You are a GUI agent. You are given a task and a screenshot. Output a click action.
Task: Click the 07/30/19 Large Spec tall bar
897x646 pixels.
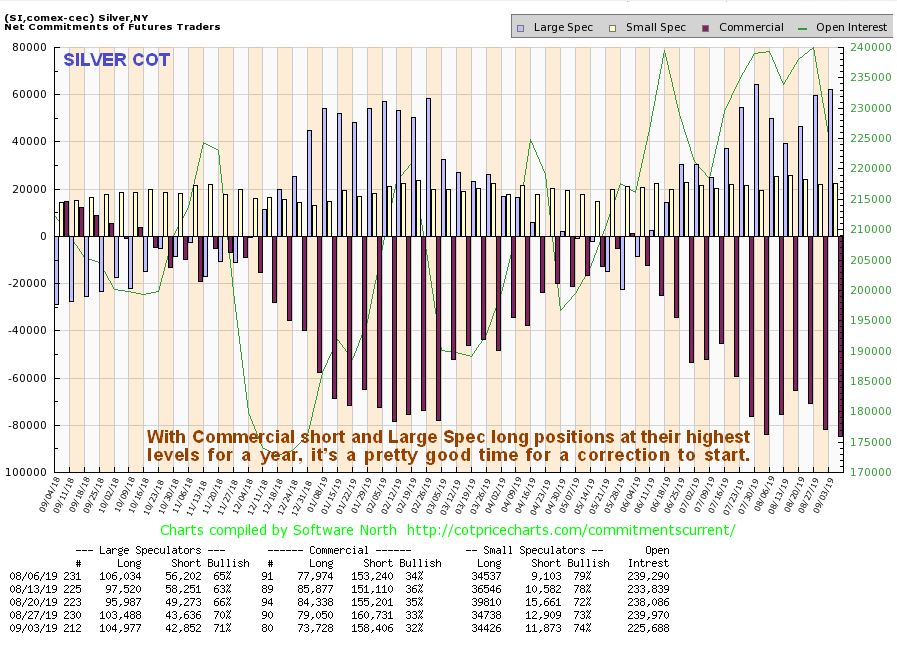(756, 160)
